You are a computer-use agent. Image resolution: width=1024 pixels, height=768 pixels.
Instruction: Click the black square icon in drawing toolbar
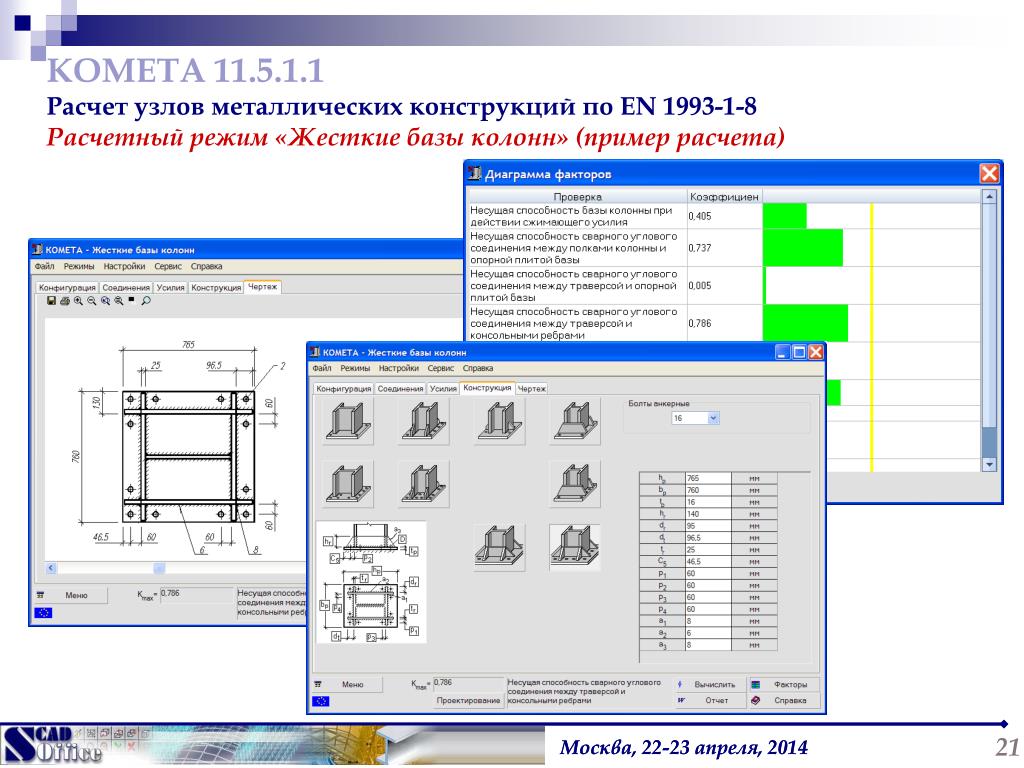[132, 300]
